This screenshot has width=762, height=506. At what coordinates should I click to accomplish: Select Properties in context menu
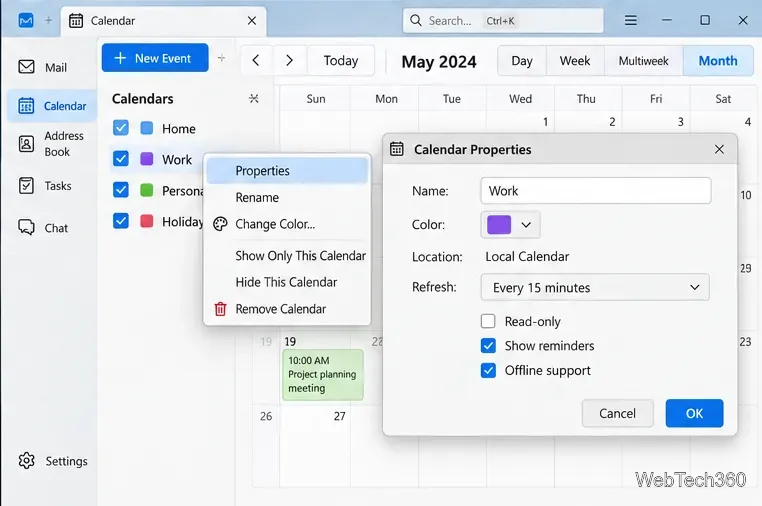(287, 171)
